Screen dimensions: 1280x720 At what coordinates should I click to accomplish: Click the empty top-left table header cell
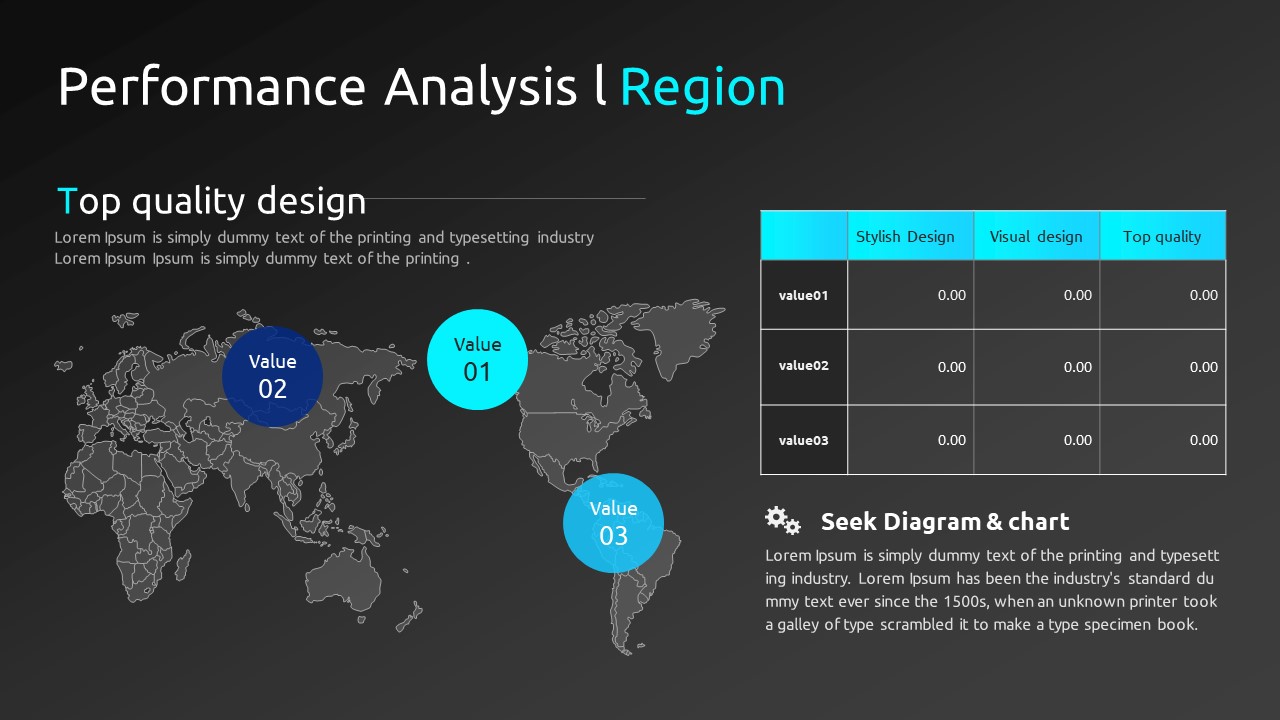(804, 236)
